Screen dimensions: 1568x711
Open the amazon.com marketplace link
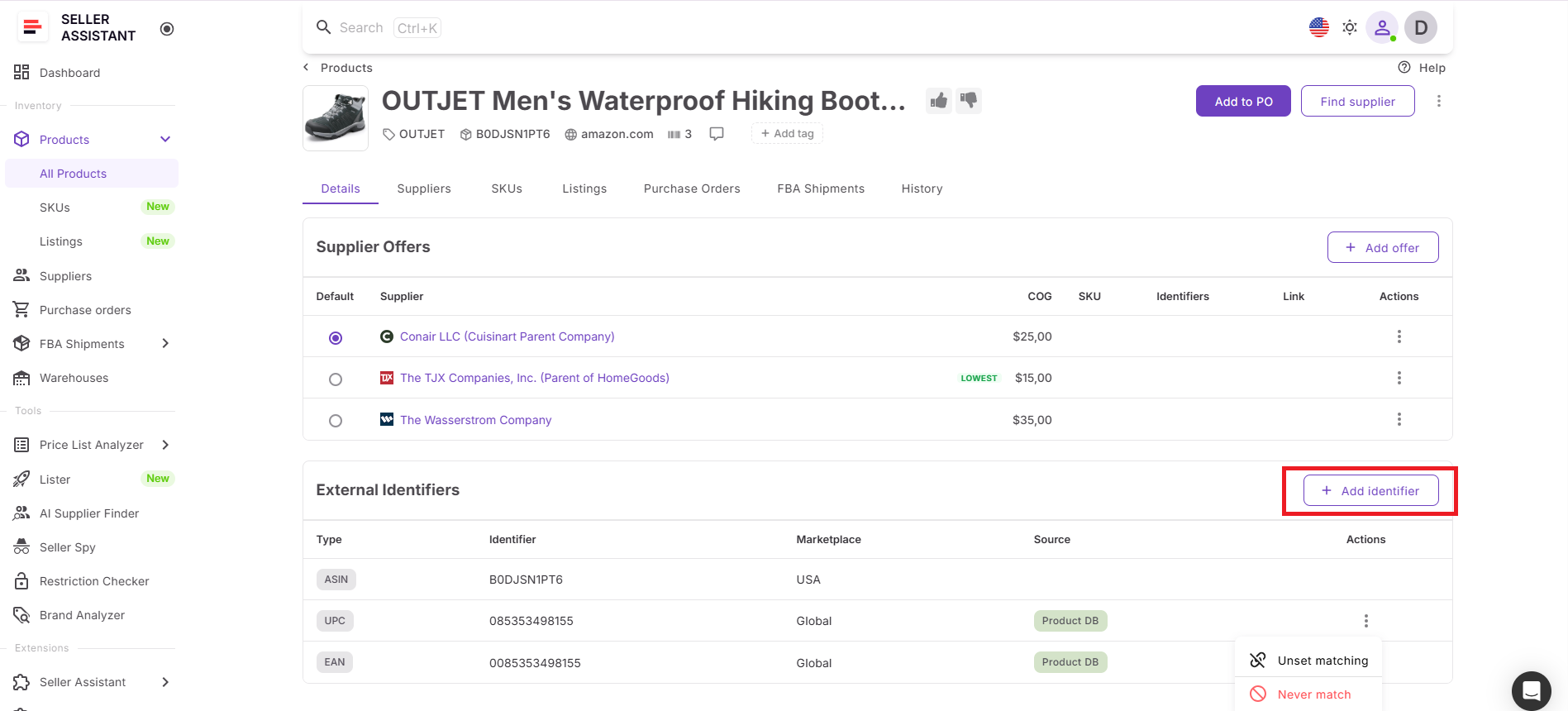pyautogui.click(x=609, y=134)
